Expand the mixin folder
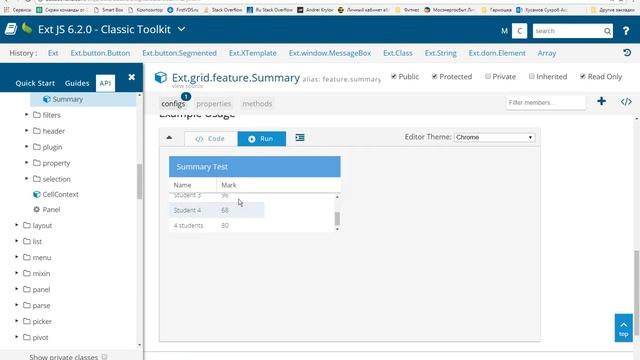The image size is (640, 360). tap(17, 273)
